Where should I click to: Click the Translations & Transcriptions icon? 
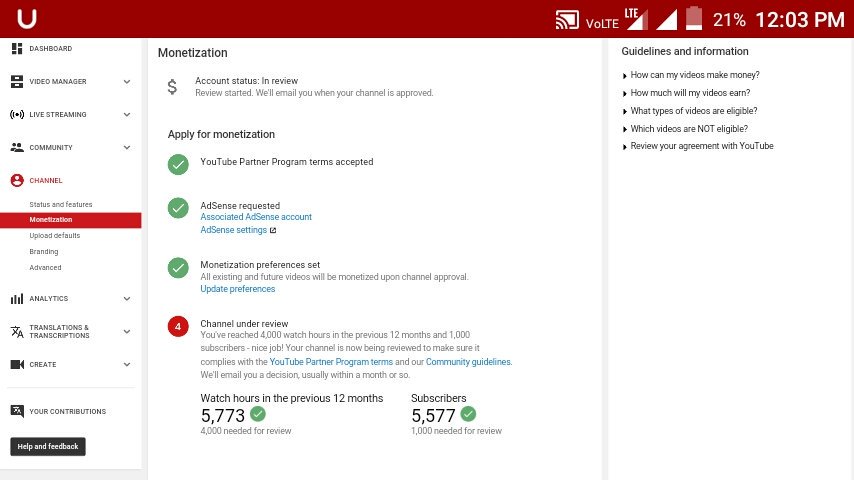click(x=17, y=331)
